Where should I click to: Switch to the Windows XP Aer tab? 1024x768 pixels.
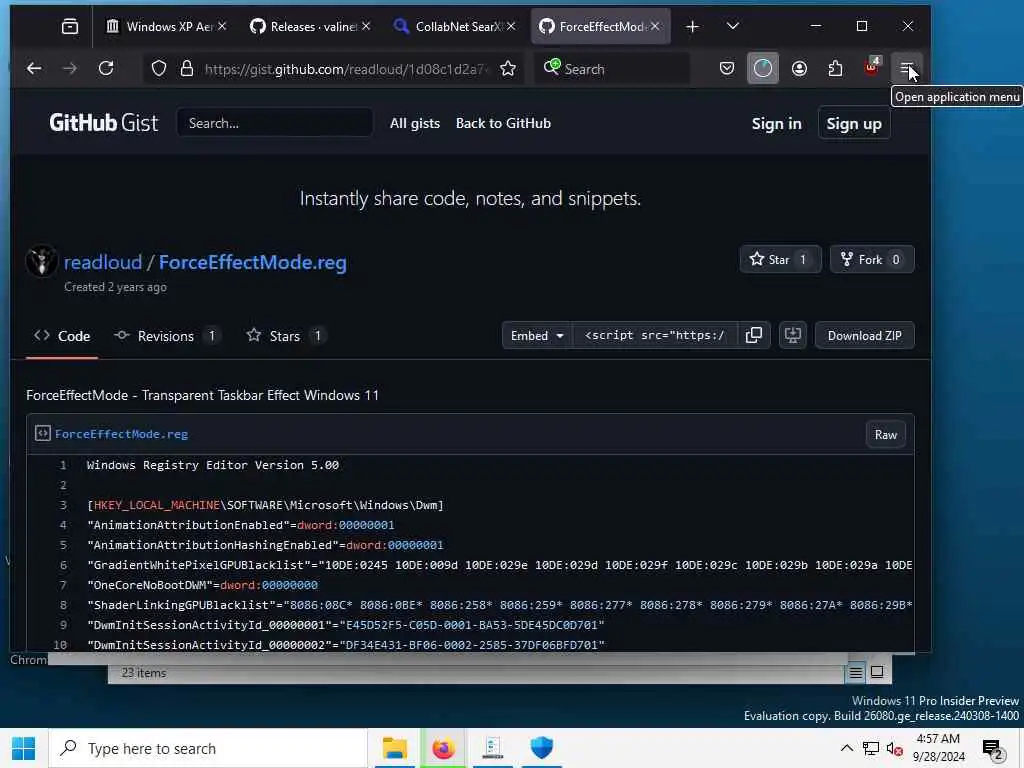coord(167,26)
